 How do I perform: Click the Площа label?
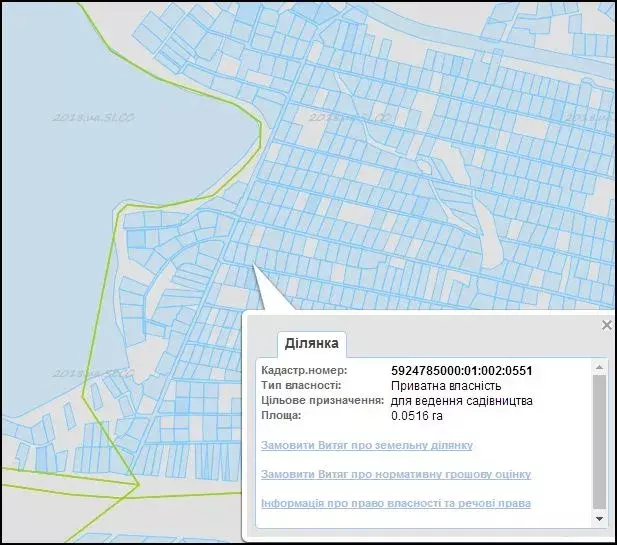click(x=281, y=416)
